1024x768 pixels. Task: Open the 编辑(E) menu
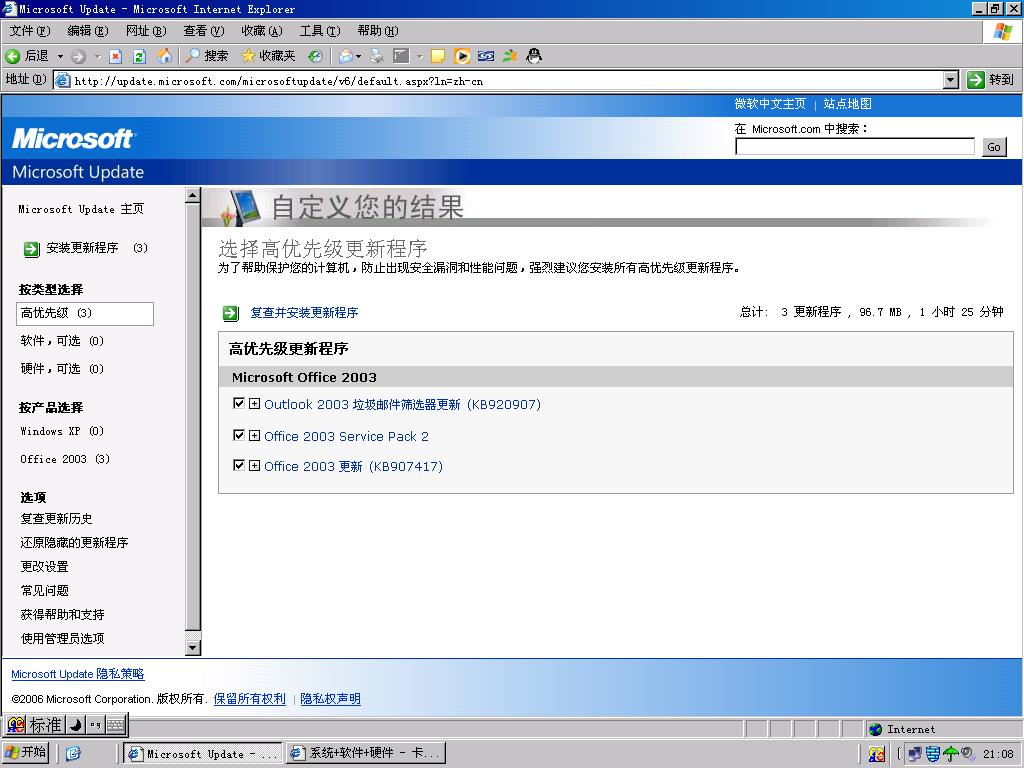pyautogui.click(x=88, y=31)
